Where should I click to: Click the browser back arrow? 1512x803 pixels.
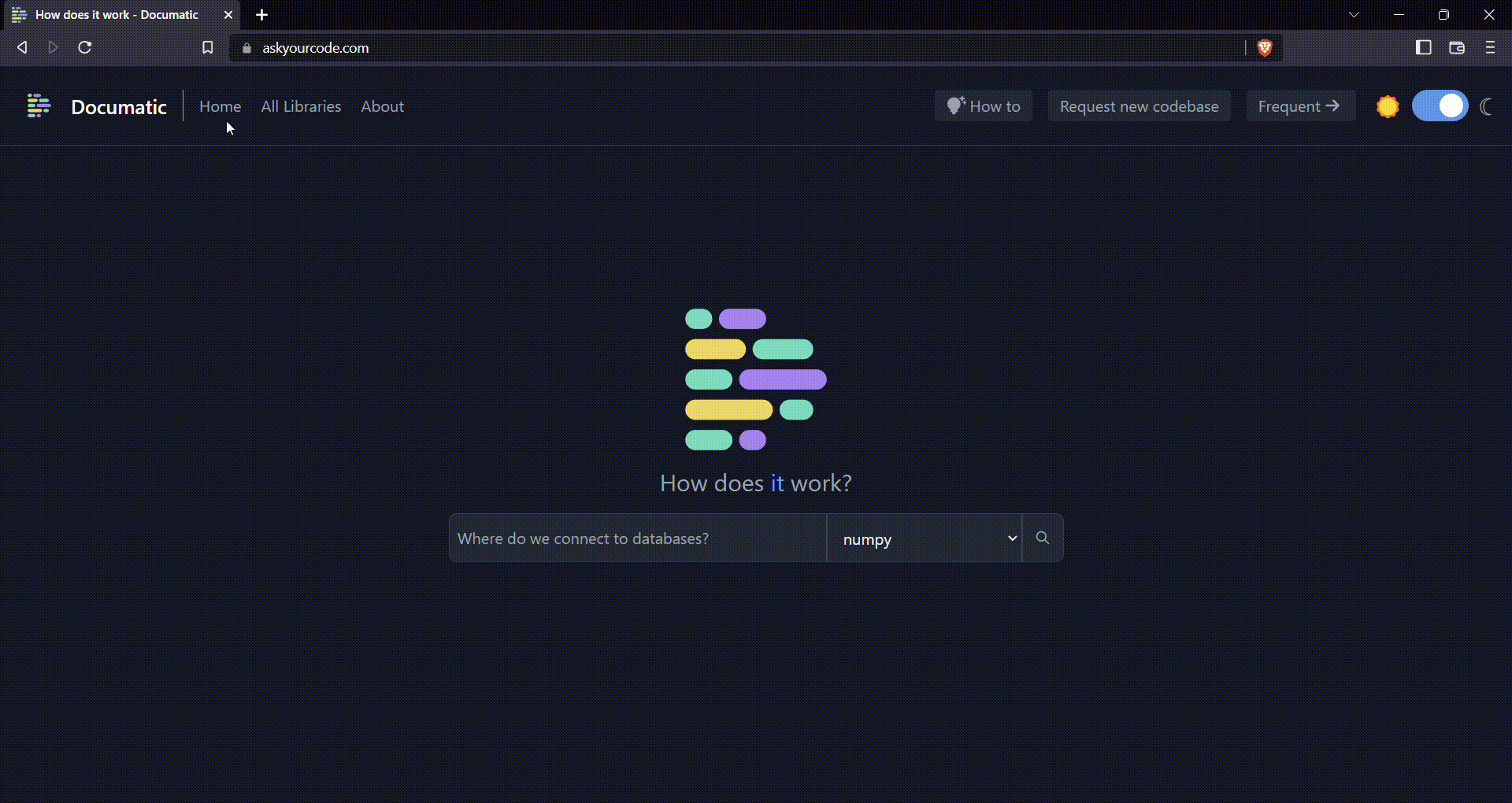[x=22, y=47]
